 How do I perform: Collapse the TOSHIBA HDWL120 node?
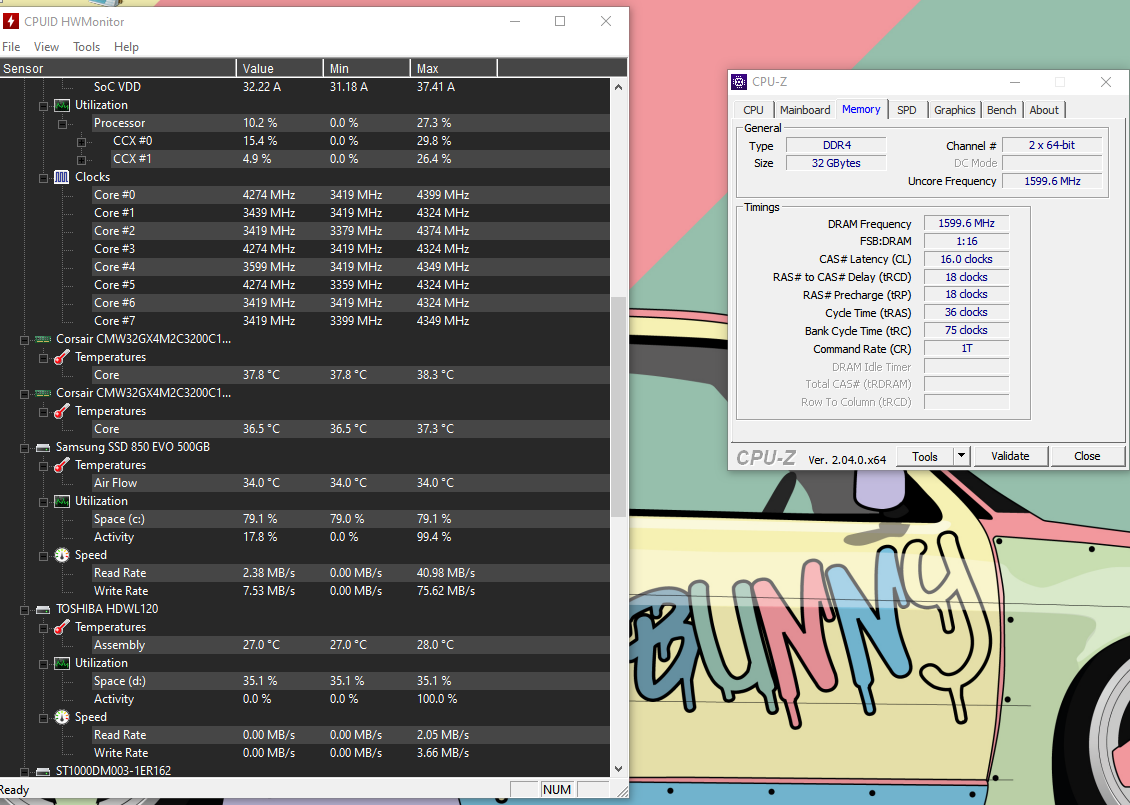pyautogui.click(x=25, y=610)
